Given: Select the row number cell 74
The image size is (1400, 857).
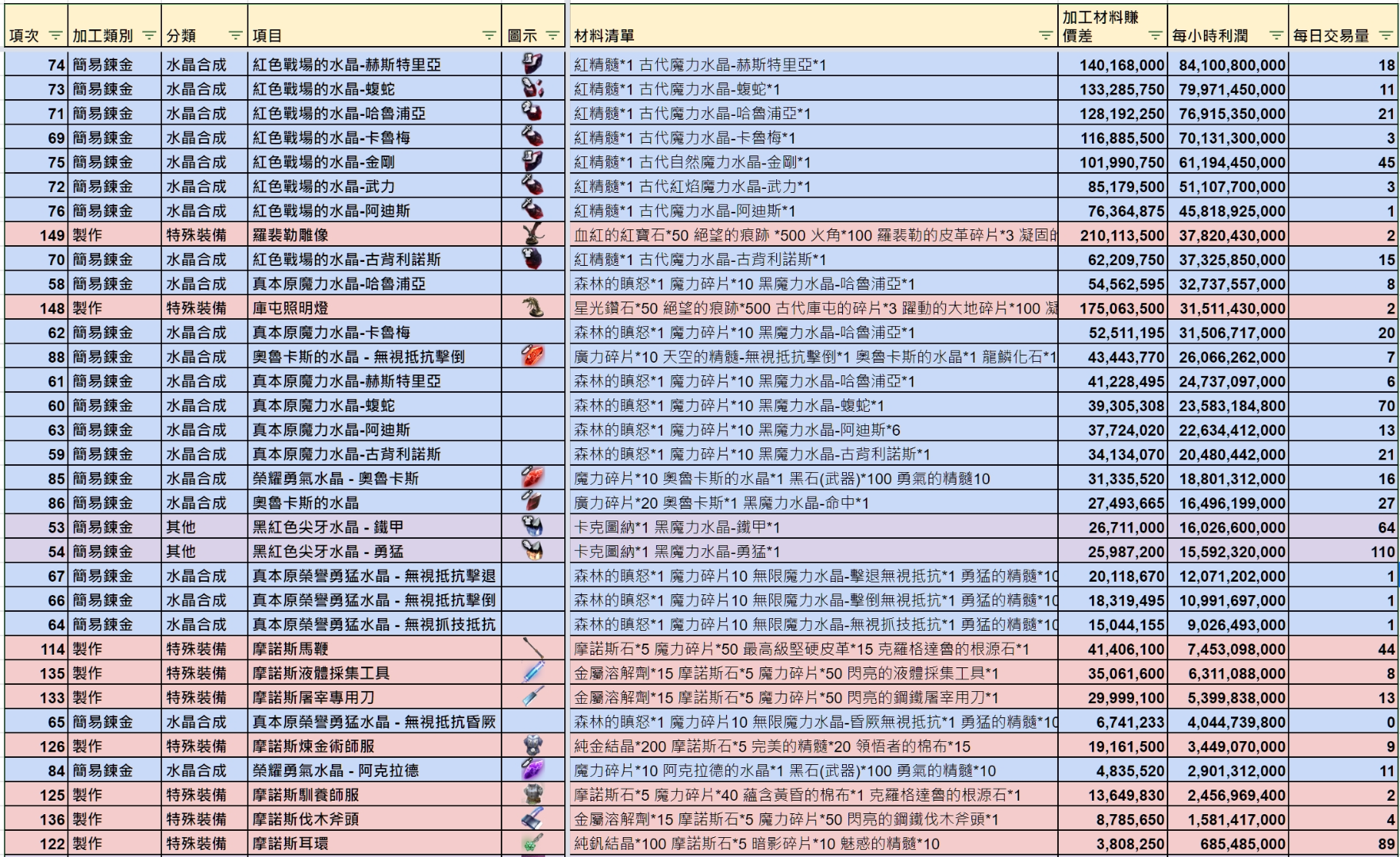Looking at the screenshot, I should (x=36, y=64).
